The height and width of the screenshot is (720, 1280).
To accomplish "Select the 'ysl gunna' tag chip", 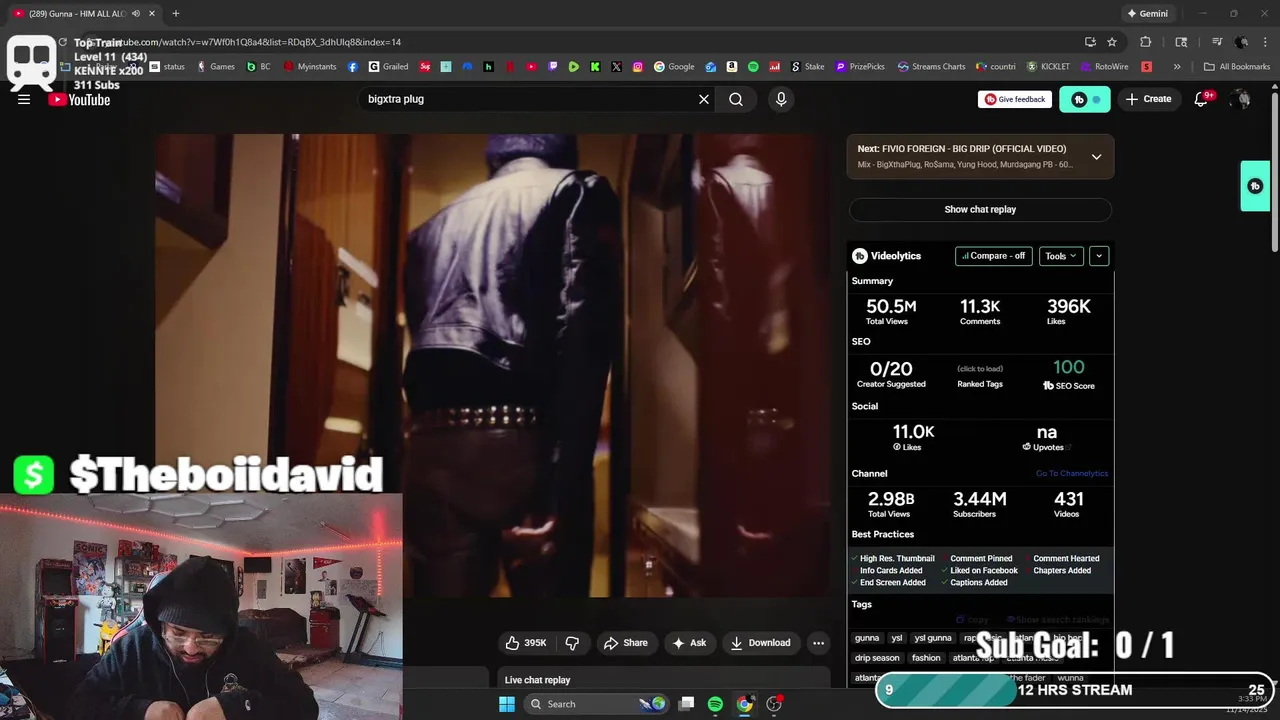I will 933,638.
